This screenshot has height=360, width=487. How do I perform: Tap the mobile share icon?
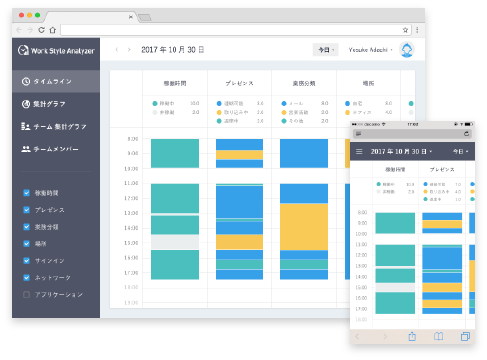point(412,336)
